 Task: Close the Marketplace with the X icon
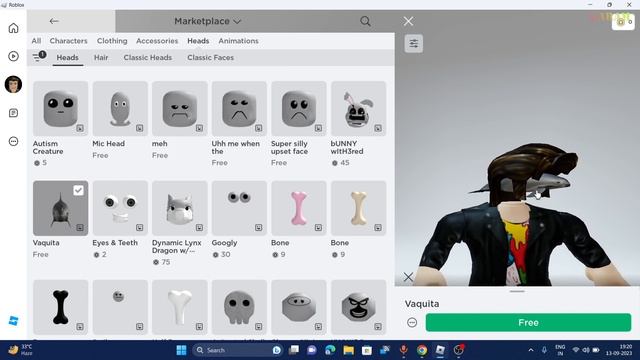[x=408, y=21]
